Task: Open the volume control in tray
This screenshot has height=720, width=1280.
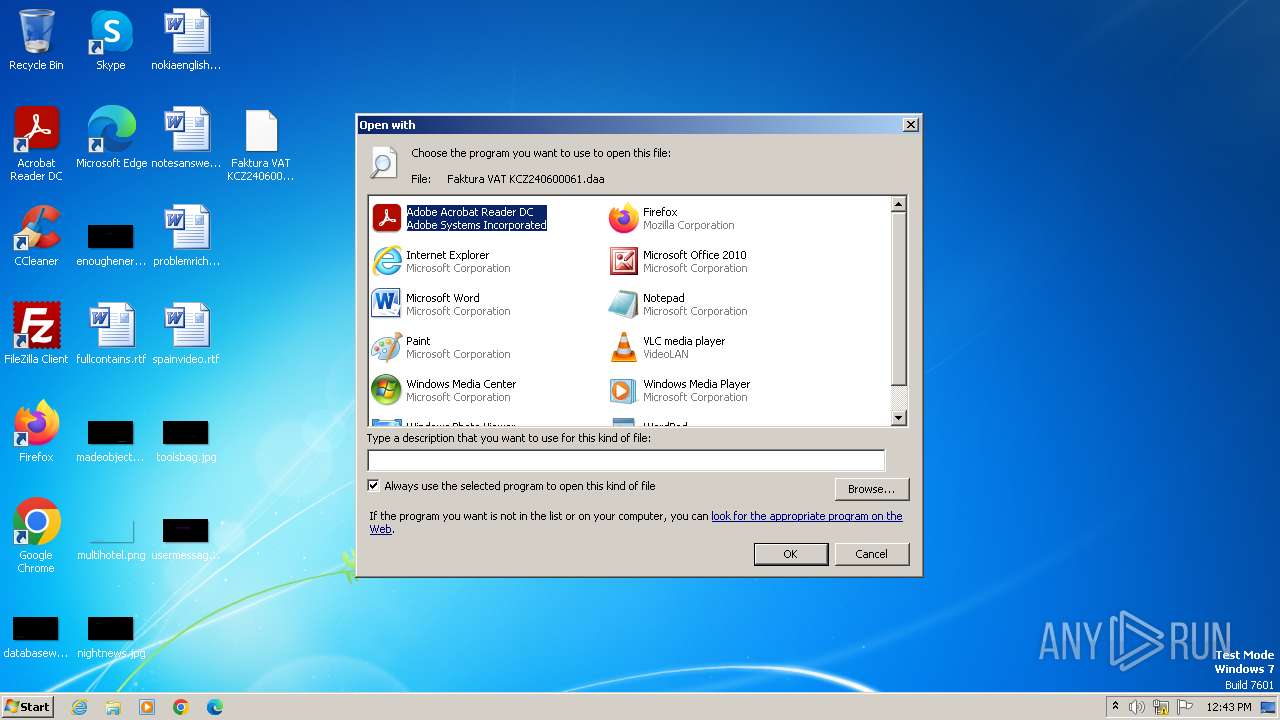Action: click(x=1137, y=707)
